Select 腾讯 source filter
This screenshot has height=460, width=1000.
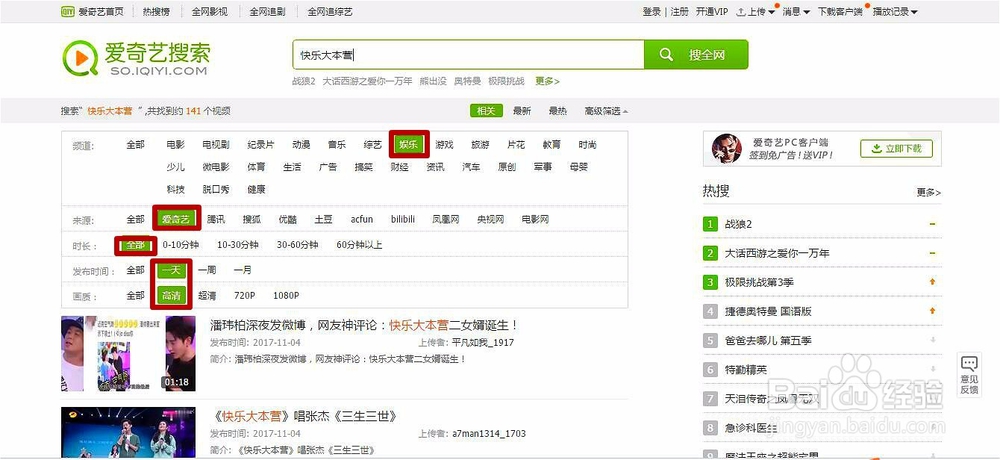tap(216, 219)
